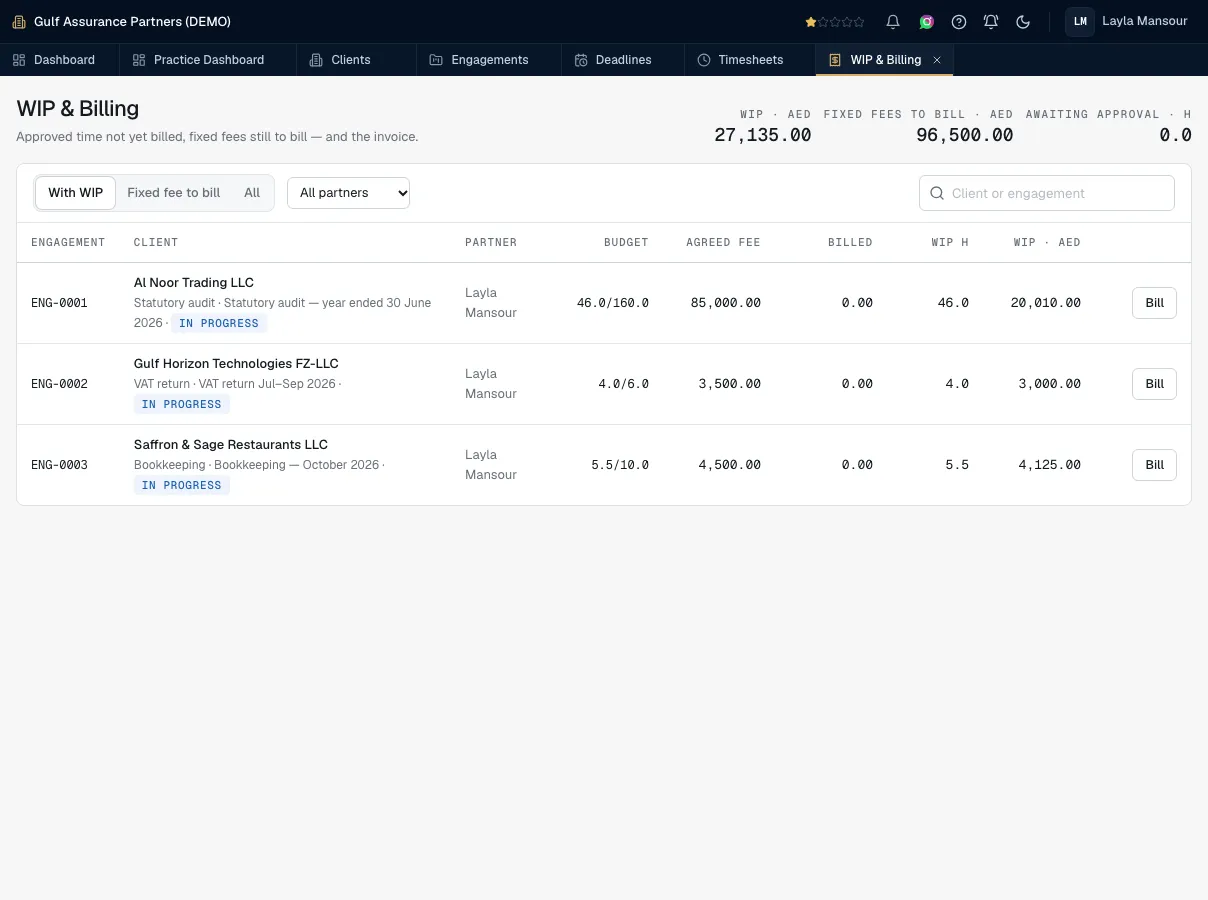
Task: Click the BILLED column header
Action: point(850,243)
